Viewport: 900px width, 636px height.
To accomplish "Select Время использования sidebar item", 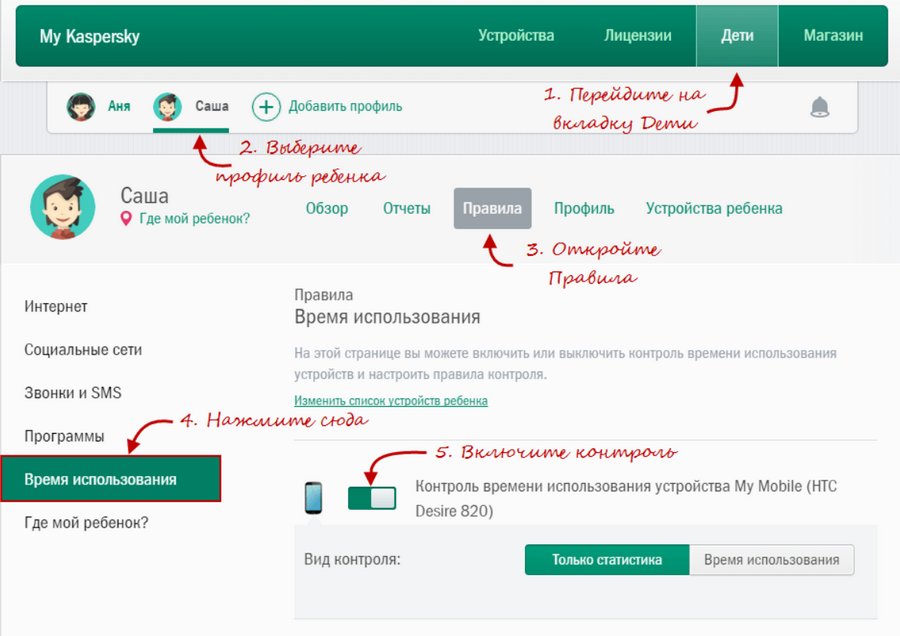I will tap(111, 479).
